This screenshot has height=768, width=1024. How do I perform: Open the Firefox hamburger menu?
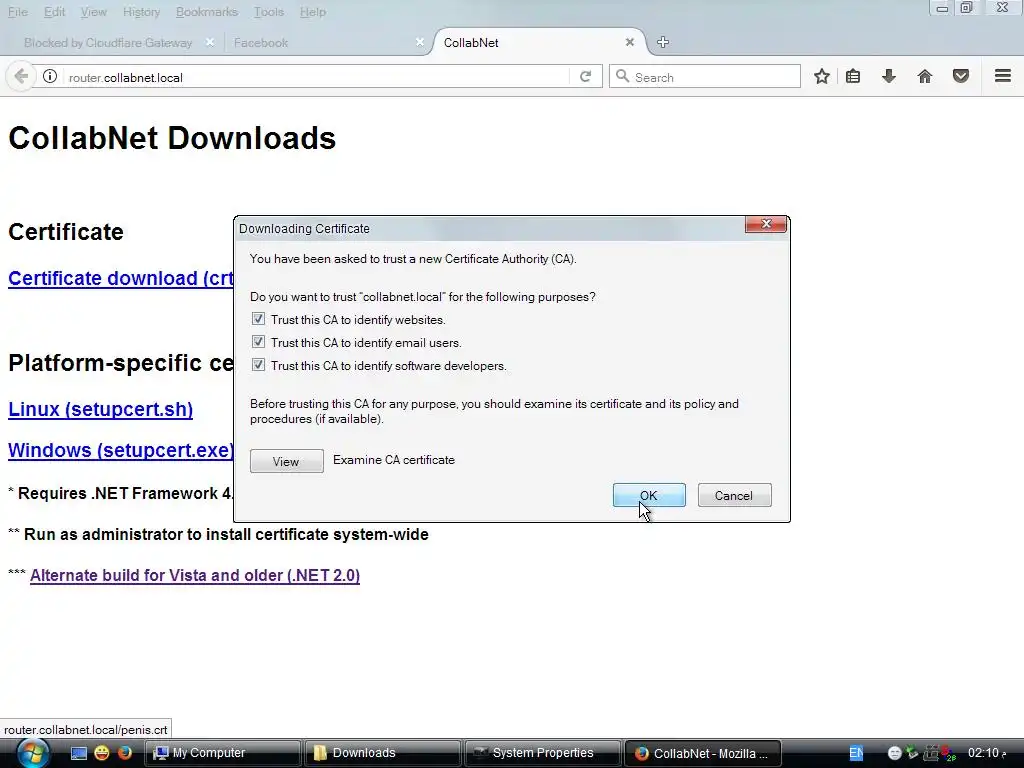[x=1003, y=76]
